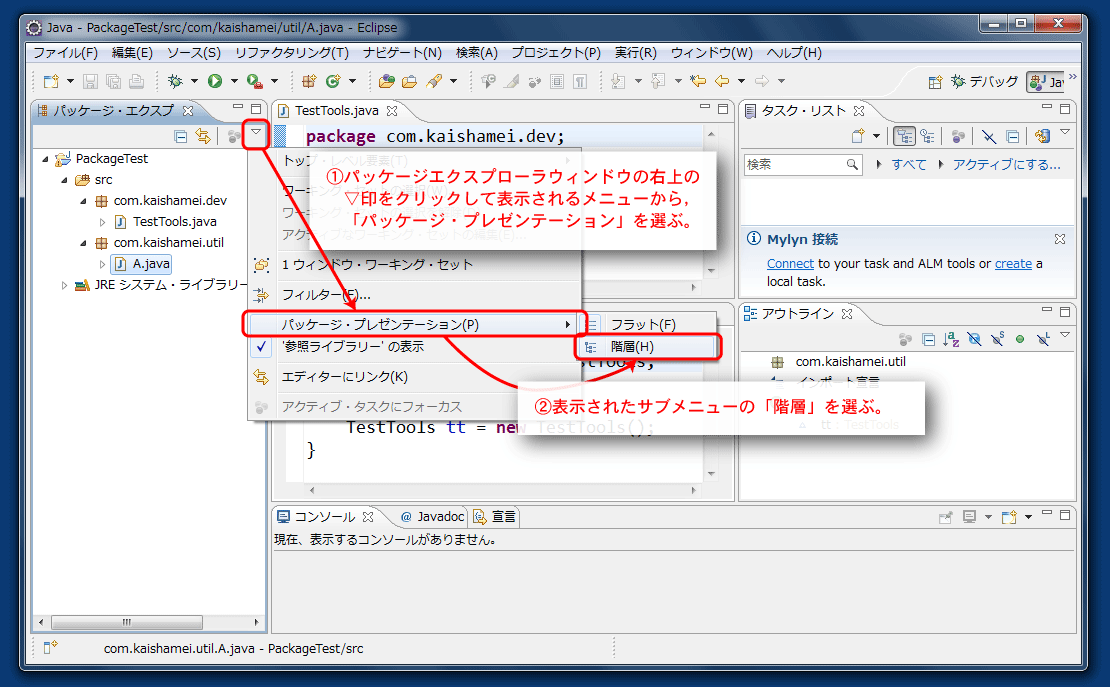Switch to the Javadoc tab
Screen dimensions: 1110x687
click(x=432, y=517)
